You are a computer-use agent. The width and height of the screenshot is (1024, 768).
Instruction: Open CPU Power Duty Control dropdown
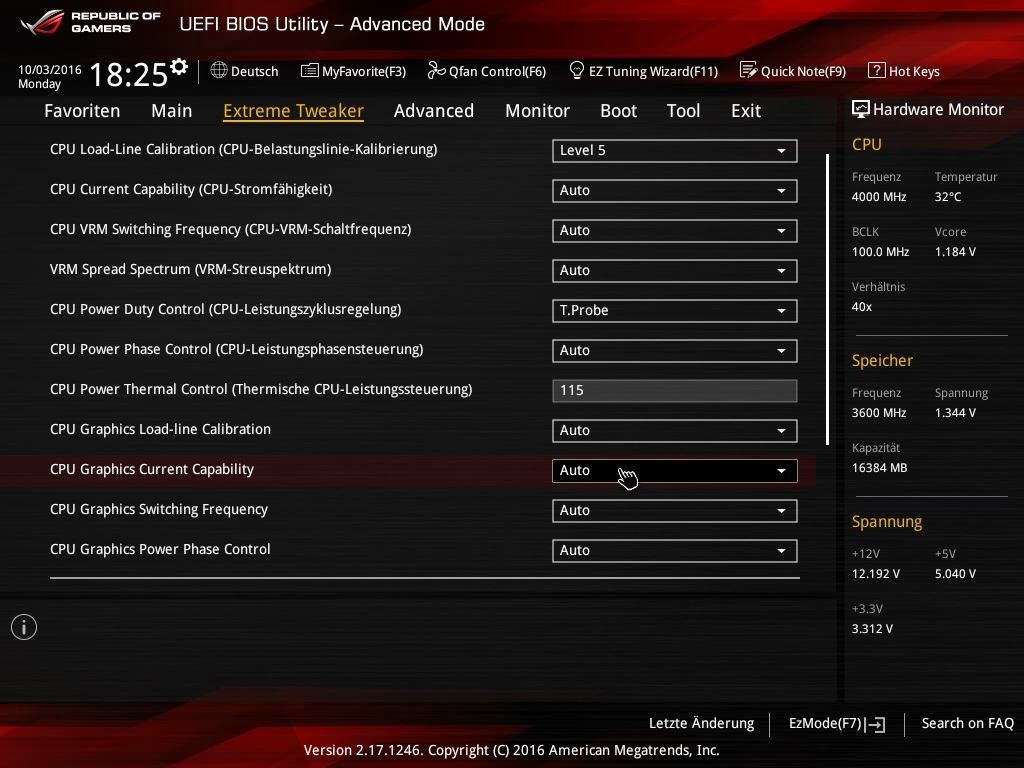675,311
